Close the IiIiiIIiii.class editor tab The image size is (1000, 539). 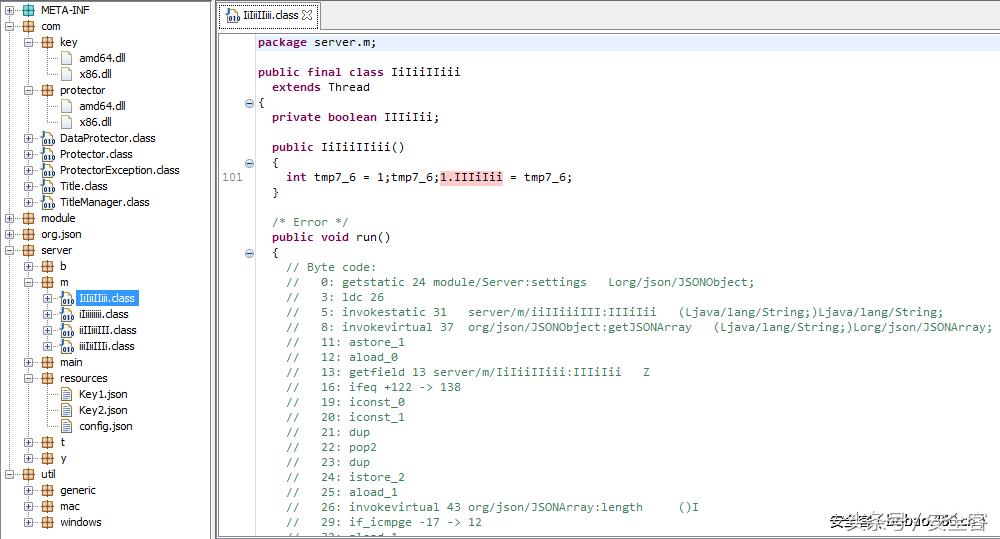(x=307, y=15)
